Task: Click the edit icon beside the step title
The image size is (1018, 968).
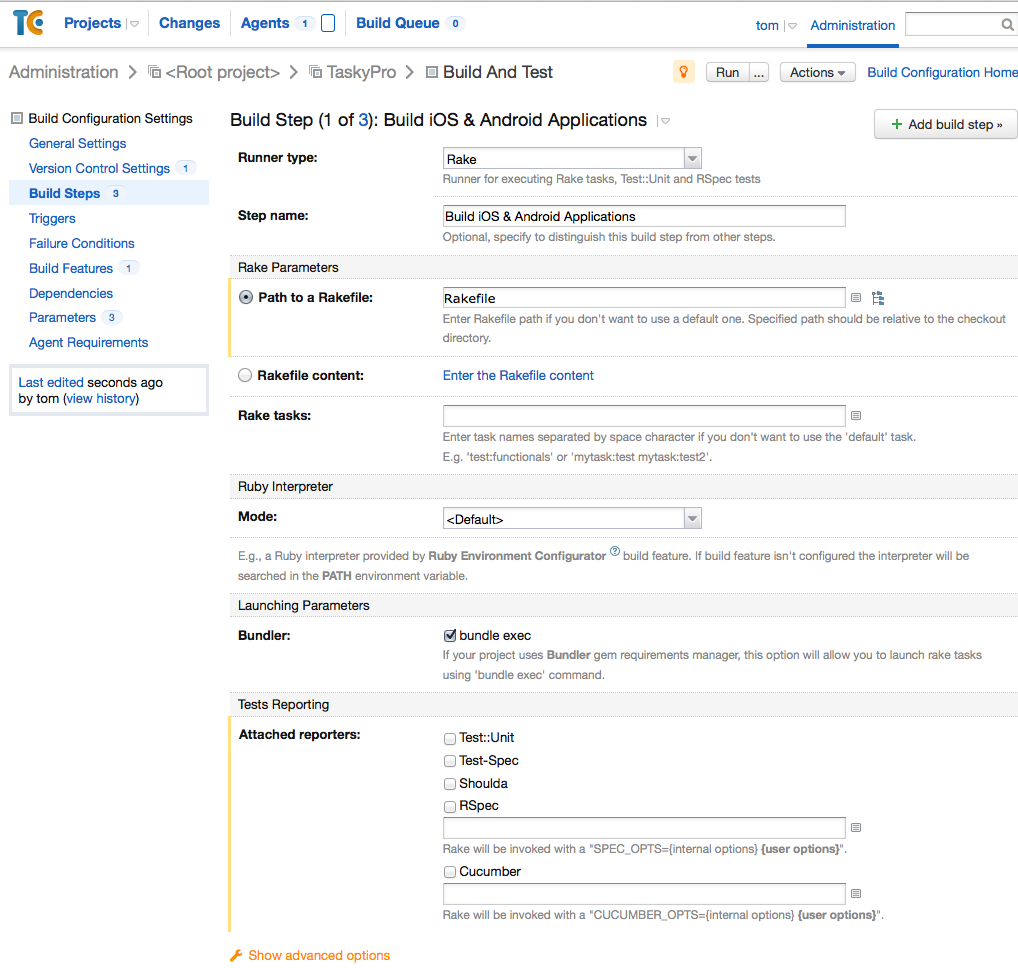Action: pyautogui.click(x=663, y=120)
